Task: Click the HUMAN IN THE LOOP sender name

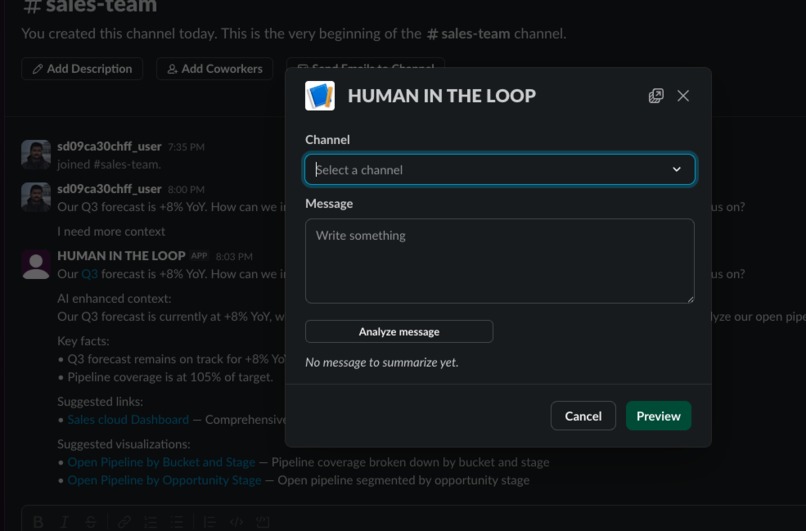Action: (x=121, y=255)
